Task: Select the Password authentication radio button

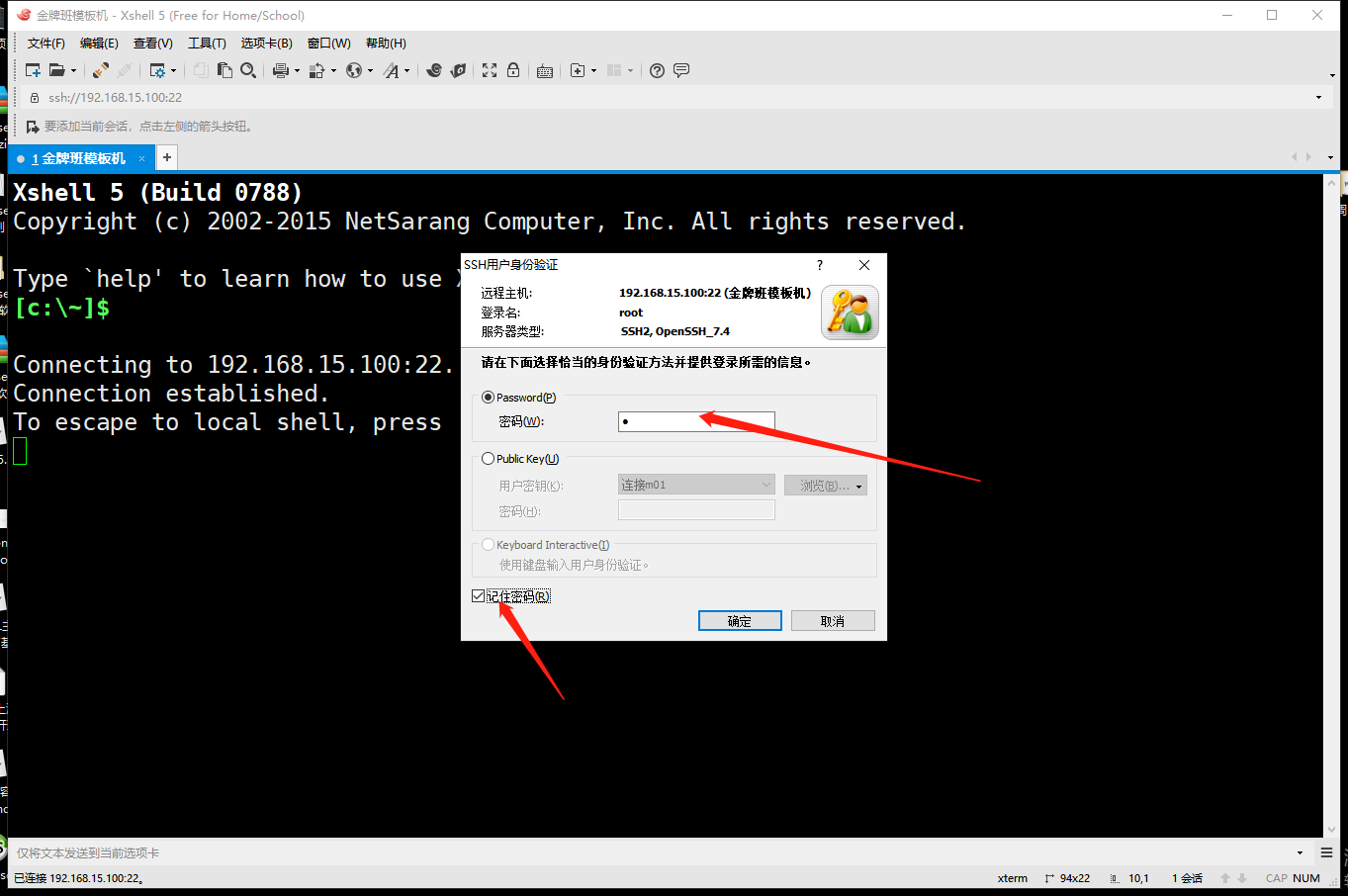Action: coord(488,398)
